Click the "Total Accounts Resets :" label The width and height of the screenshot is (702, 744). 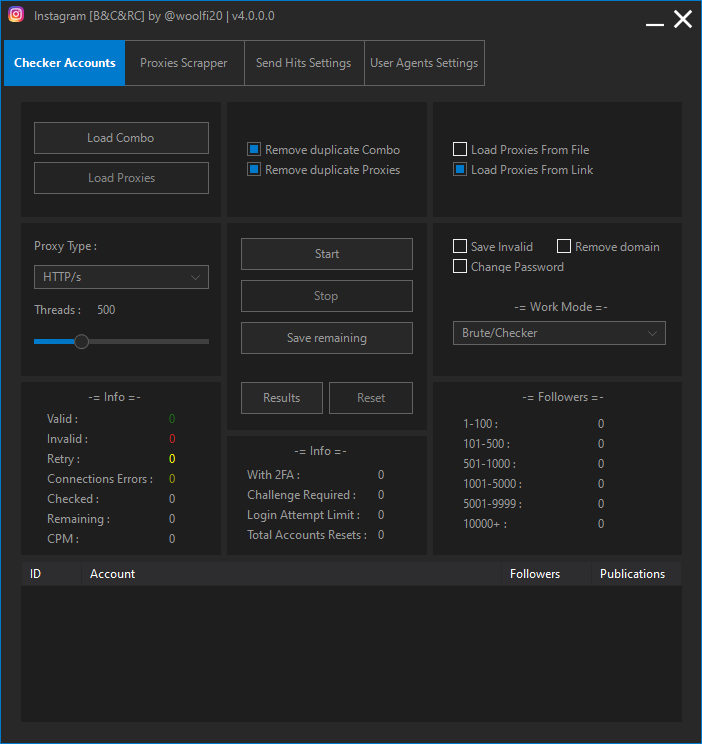pyautogui.click(x=307, y=535)
